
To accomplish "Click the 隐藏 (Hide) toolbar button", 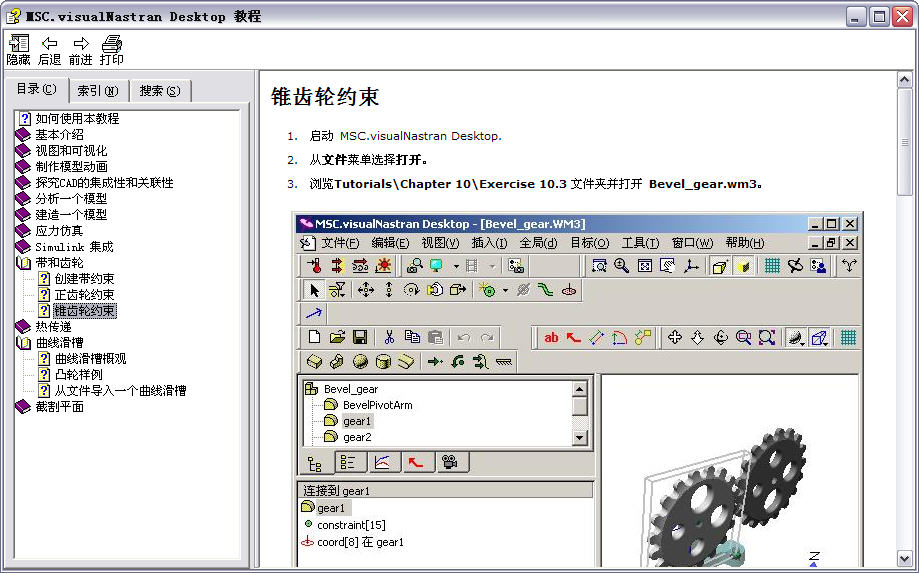I will click(x=18, y=49).
